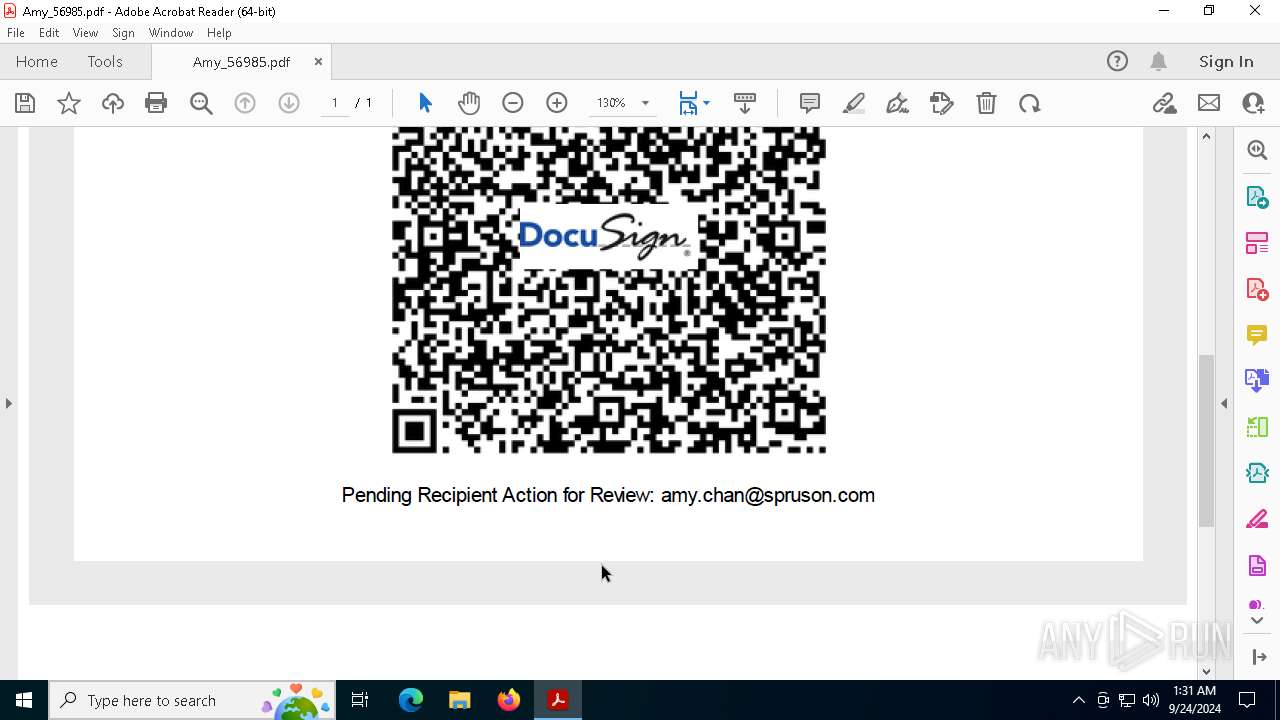Click the taskbar search box
Image resolution: width=1280 pixels, height=720 pixels.
tap(193, 700)
